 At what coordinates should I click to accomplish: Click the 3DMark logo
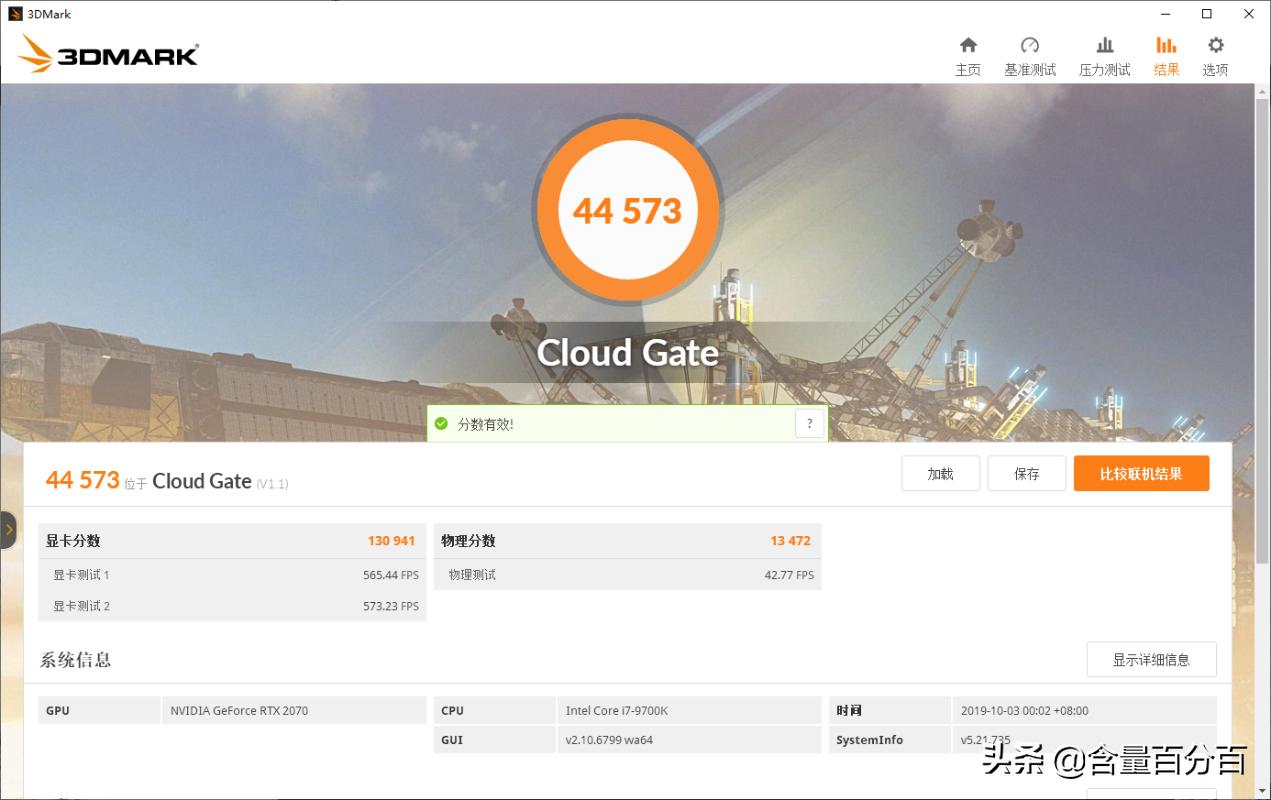pos(109,54)
